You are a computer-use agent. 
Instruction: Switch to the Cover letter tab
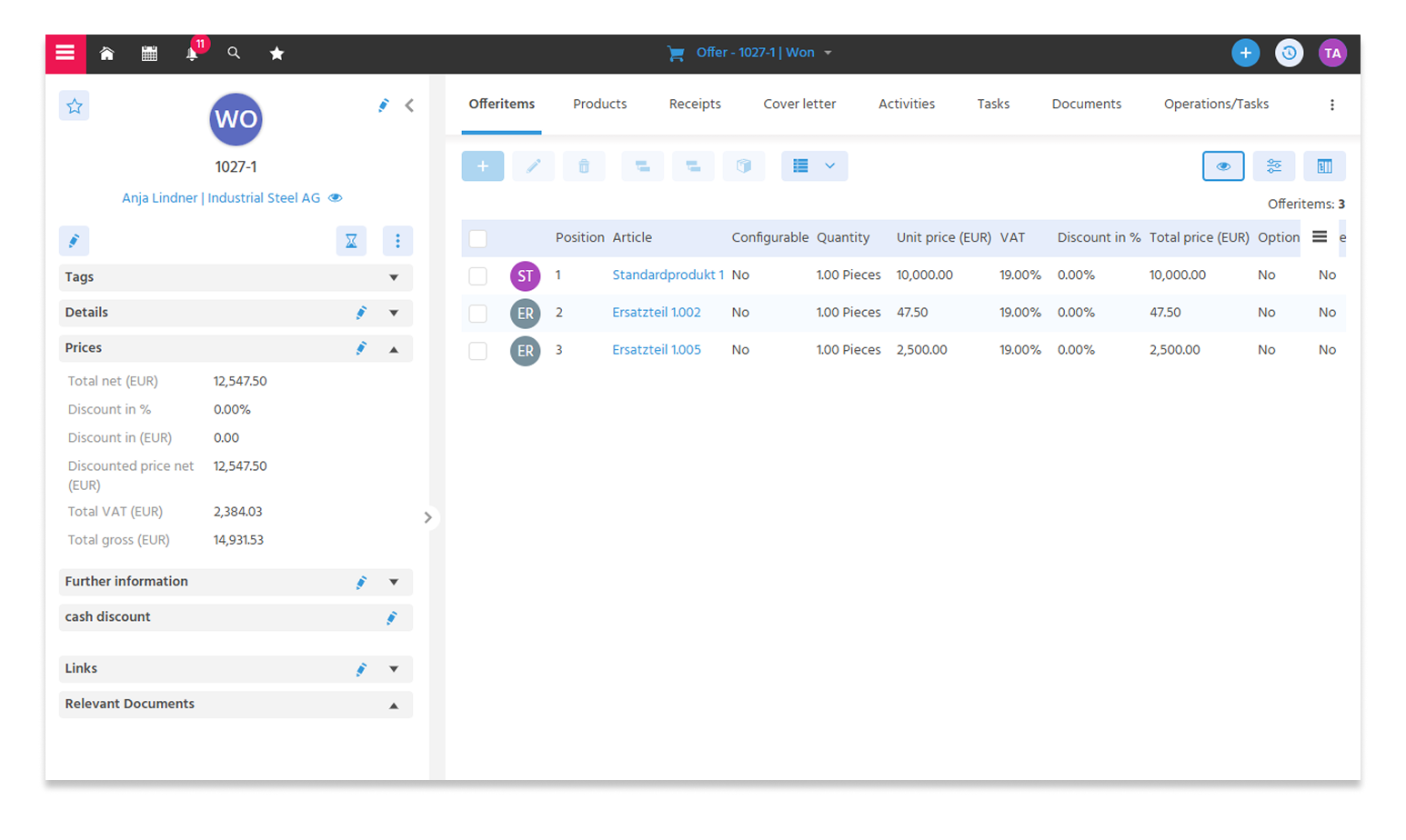coord(799,104)
